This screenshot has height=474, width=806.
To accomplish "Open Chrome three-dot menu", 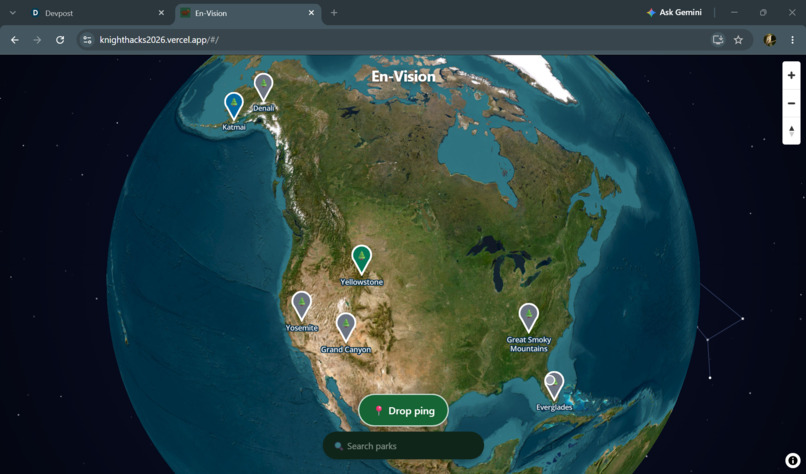I will point(792,40).
